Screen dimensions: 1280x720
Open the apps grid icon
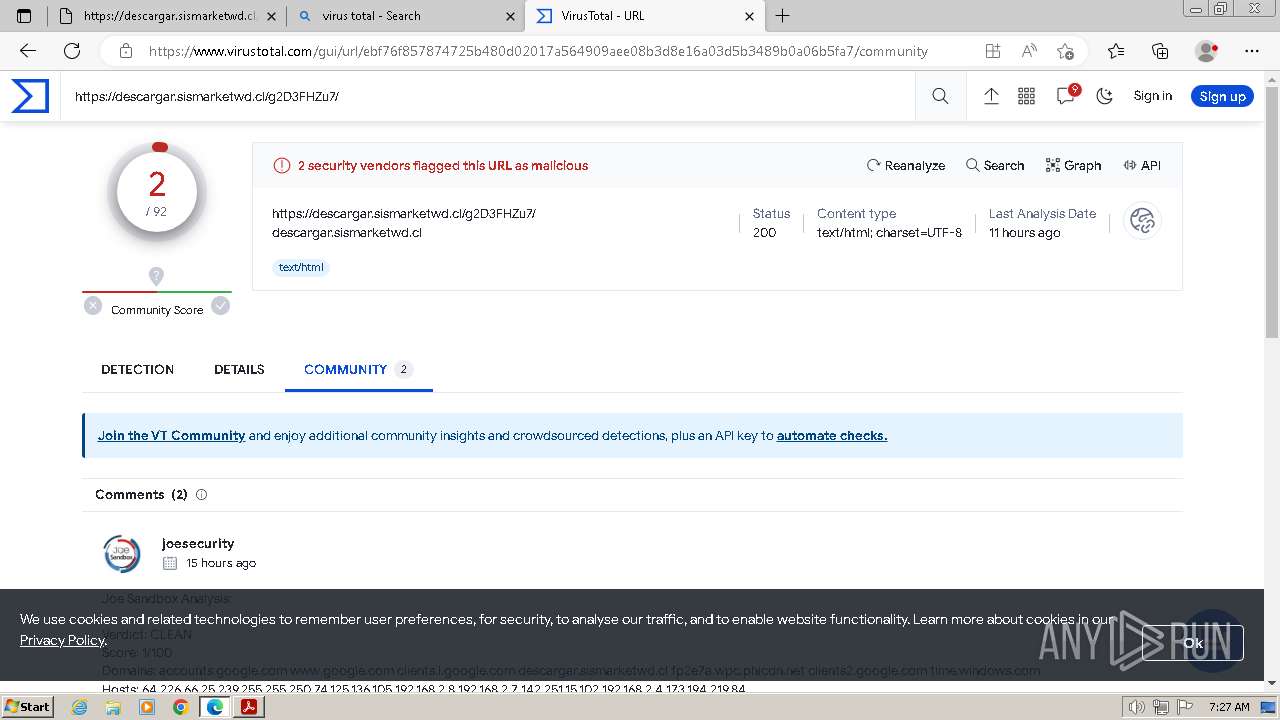[x=1026, y=96]
